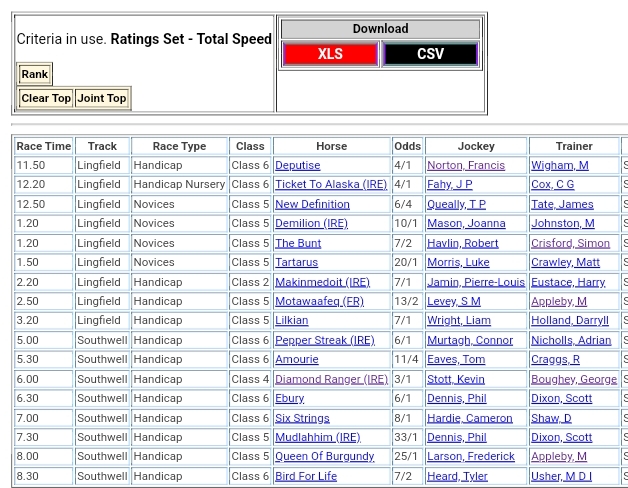Open Ticket To Alaska (IRE) horse page

[x=331, y=185]
